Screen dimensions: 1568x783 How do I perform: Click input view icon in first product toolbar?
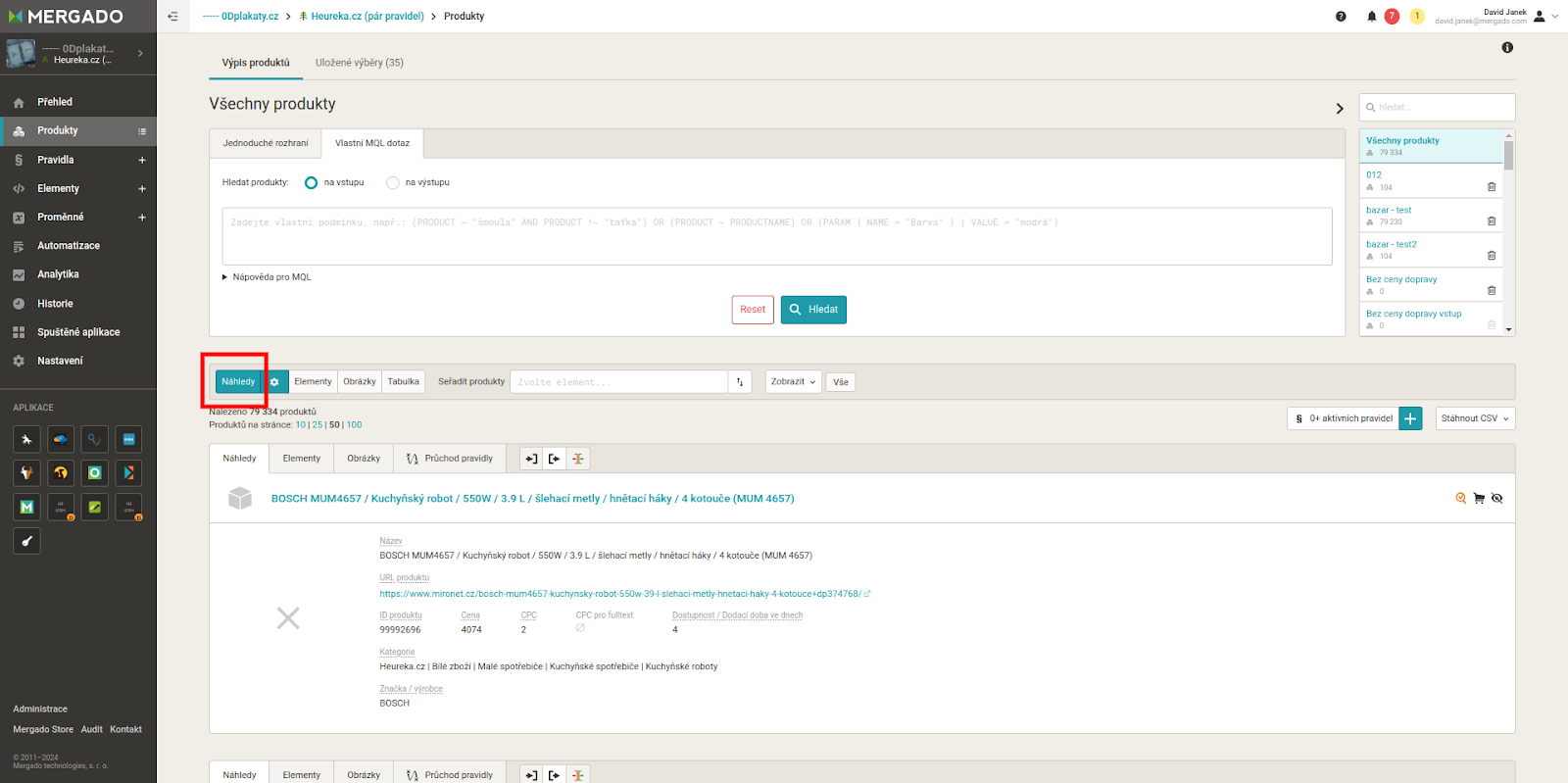coord(531,459)
